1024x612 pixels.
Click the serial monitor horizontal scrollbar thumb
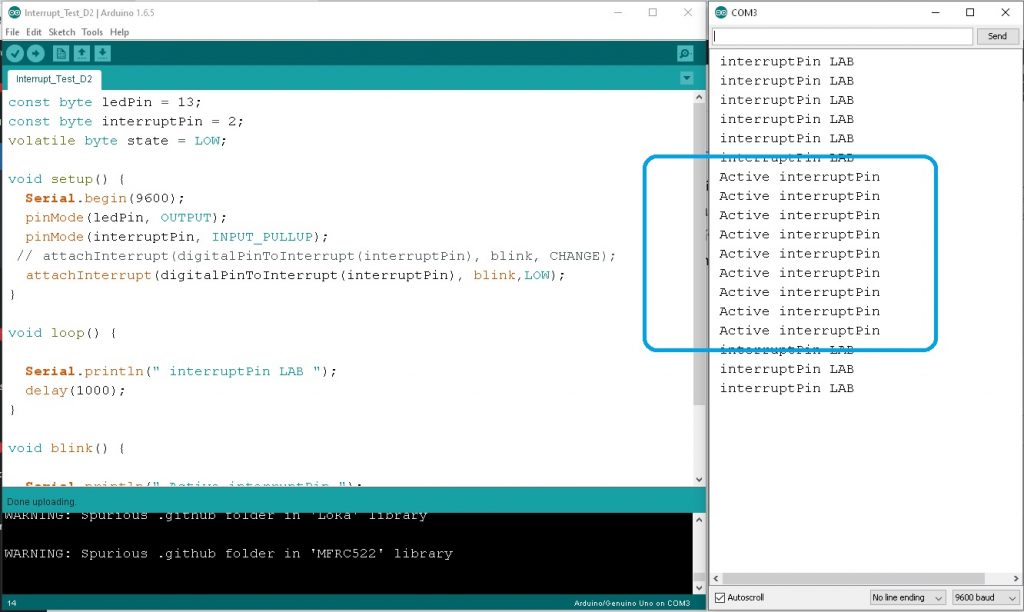854,579
